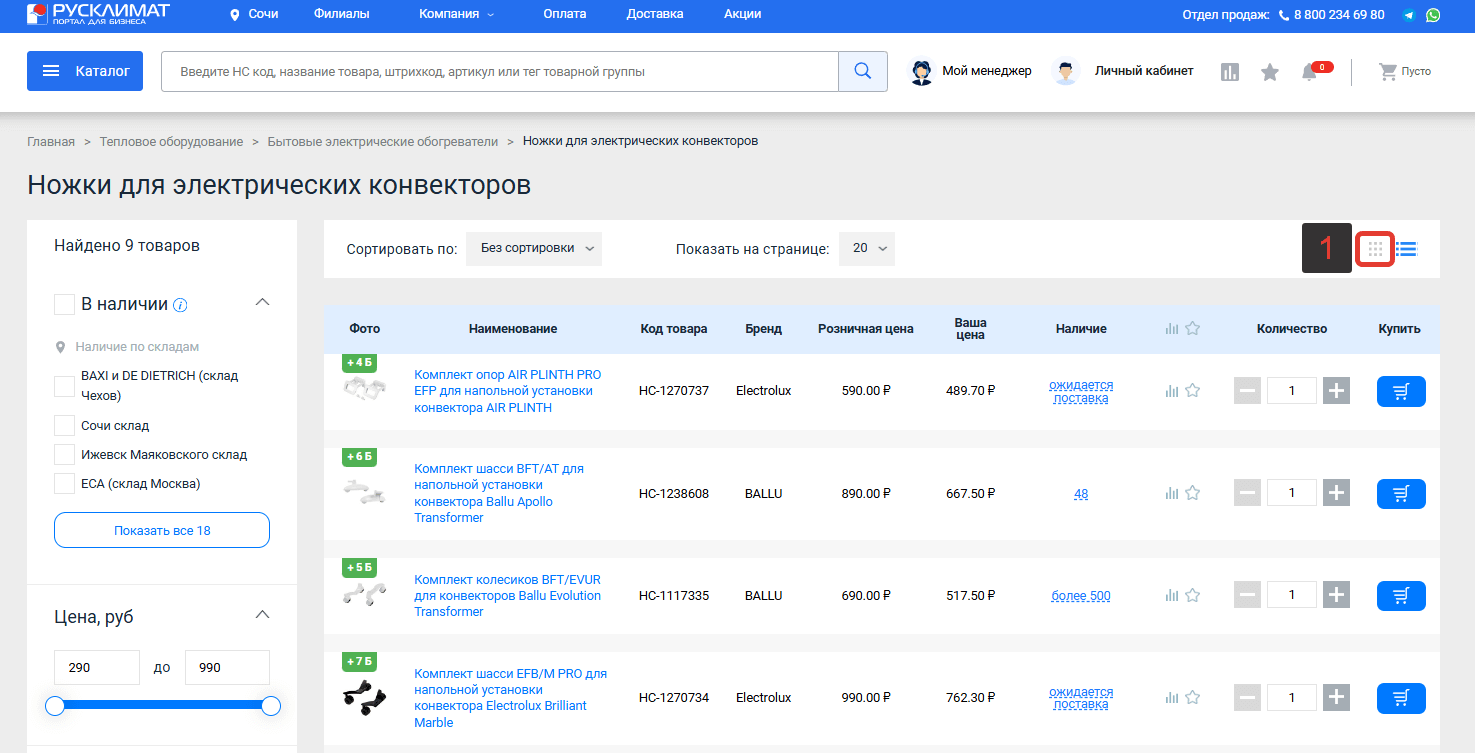Viewport: 1475px width, 753px height.
Task: Call the sales number 8 800 234 69 80
Action: [x=1339, y=15]
